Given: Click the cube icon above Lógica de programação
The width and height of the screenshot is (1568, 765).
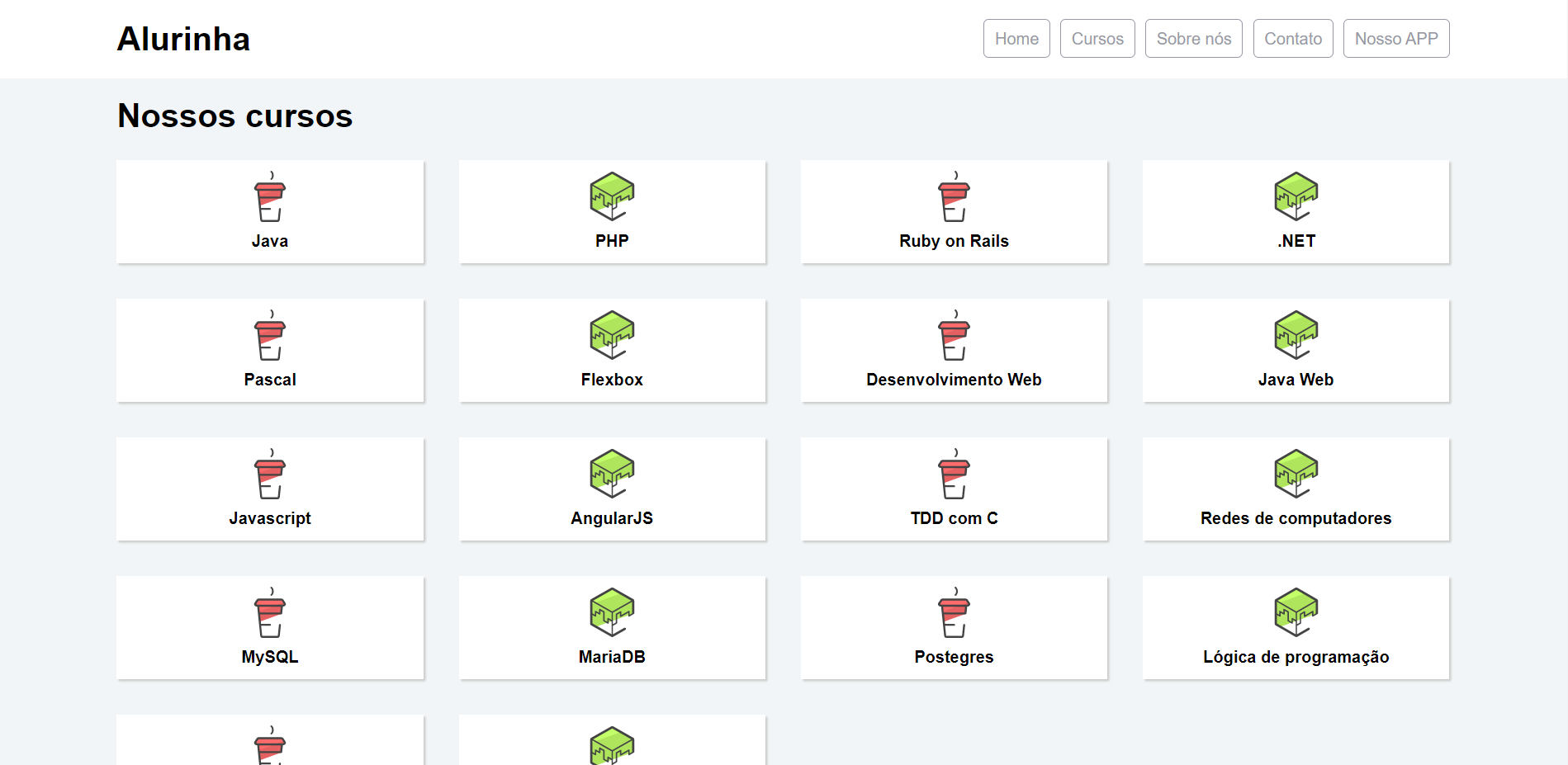Looking at the screenshot, I should point(1296,612).
